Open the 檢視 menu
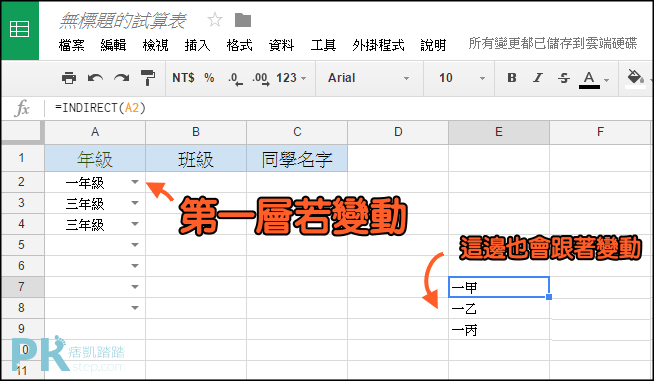The height and width of the screenshot is (381, 654). click(156, 45)
